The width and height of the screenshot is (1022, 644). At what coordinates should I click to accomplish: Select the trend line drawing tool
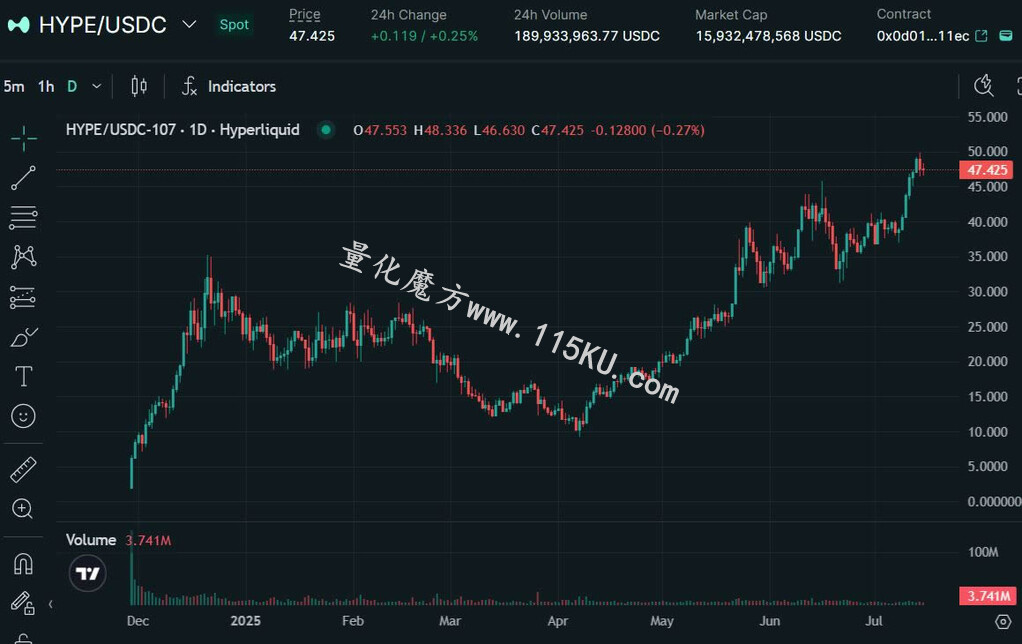23,178
